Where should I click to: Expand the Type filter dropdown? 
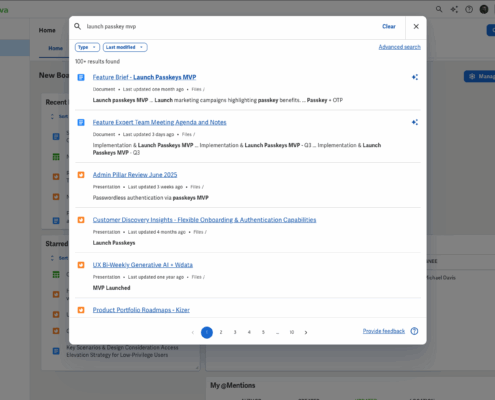pyautogui.click(x=87, y=47)
